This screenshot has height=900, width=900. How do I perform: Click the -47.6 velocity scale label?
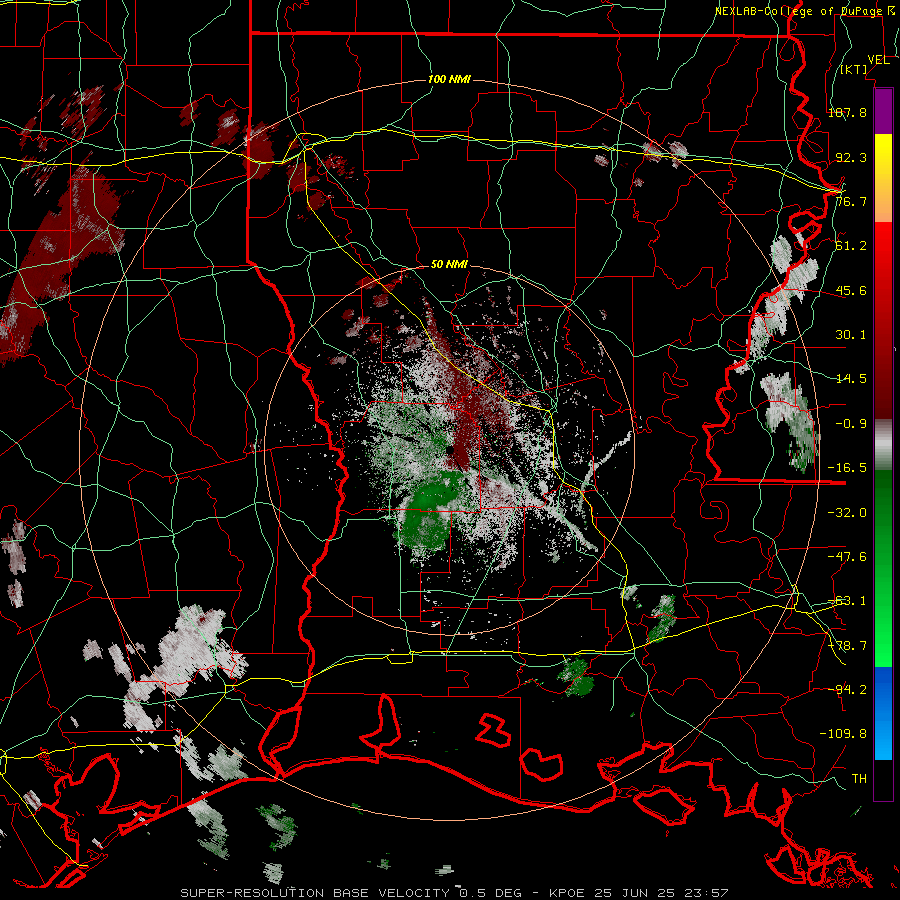pyautogui.click(x=847, y=557)
